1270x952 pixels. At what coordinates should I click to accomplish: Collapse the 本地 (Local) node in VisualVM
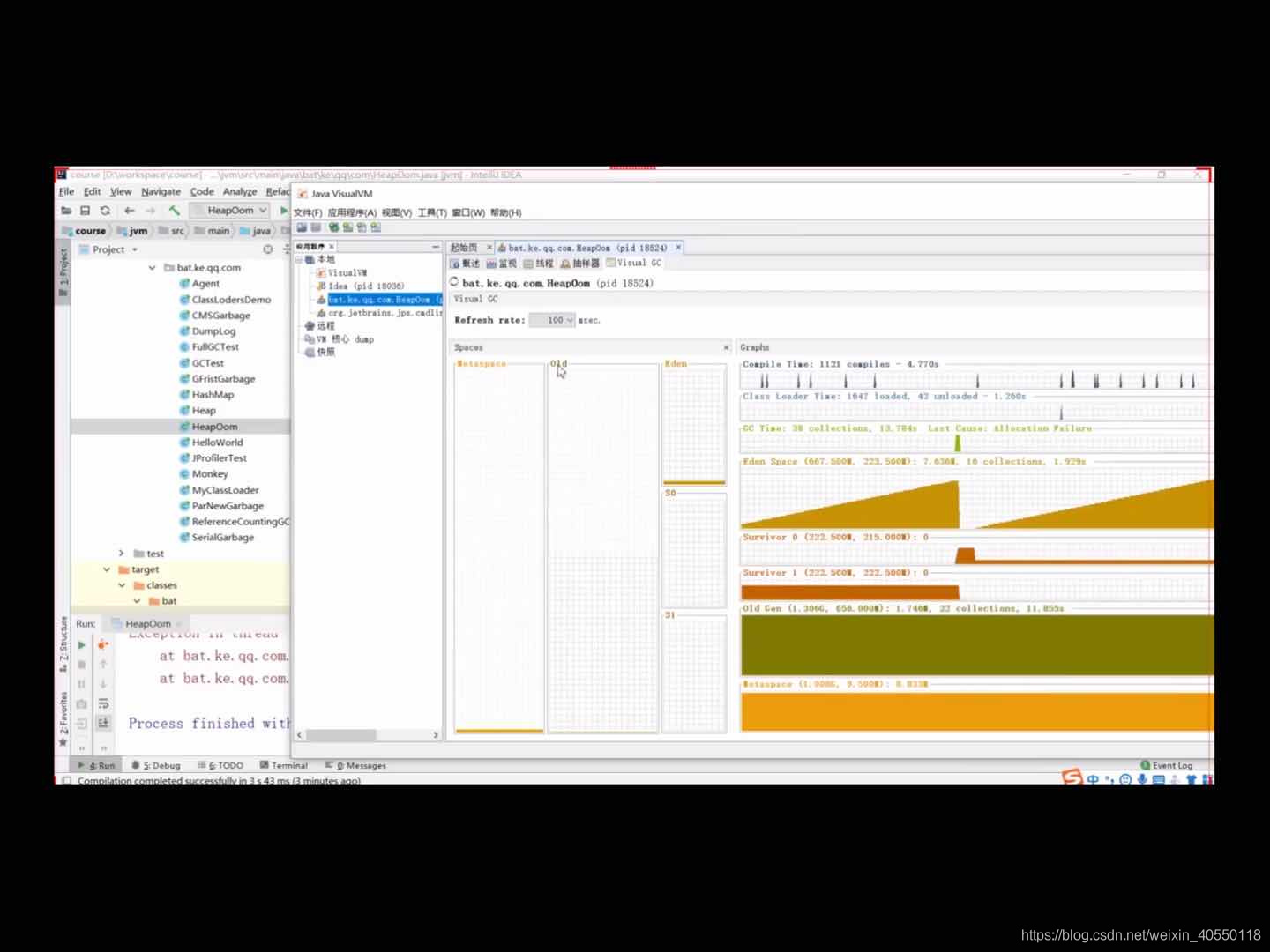pos(299,260)
